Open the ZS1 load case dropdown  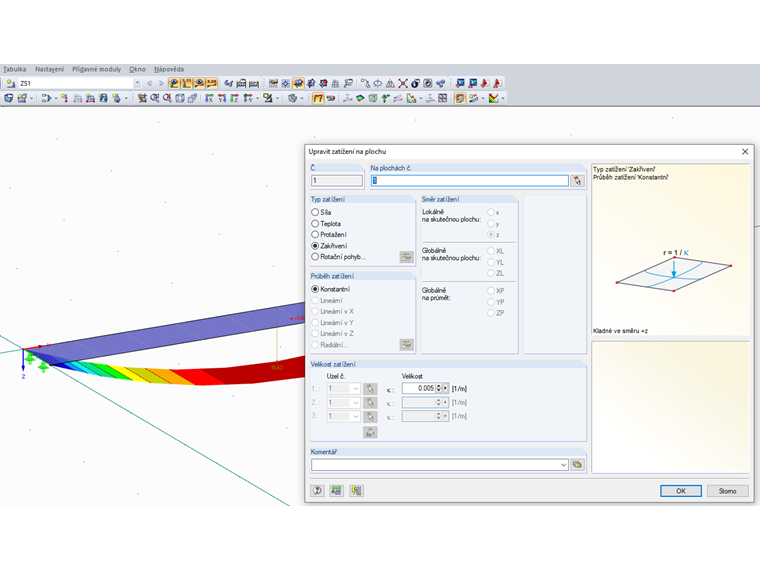(x=137, y=83)
